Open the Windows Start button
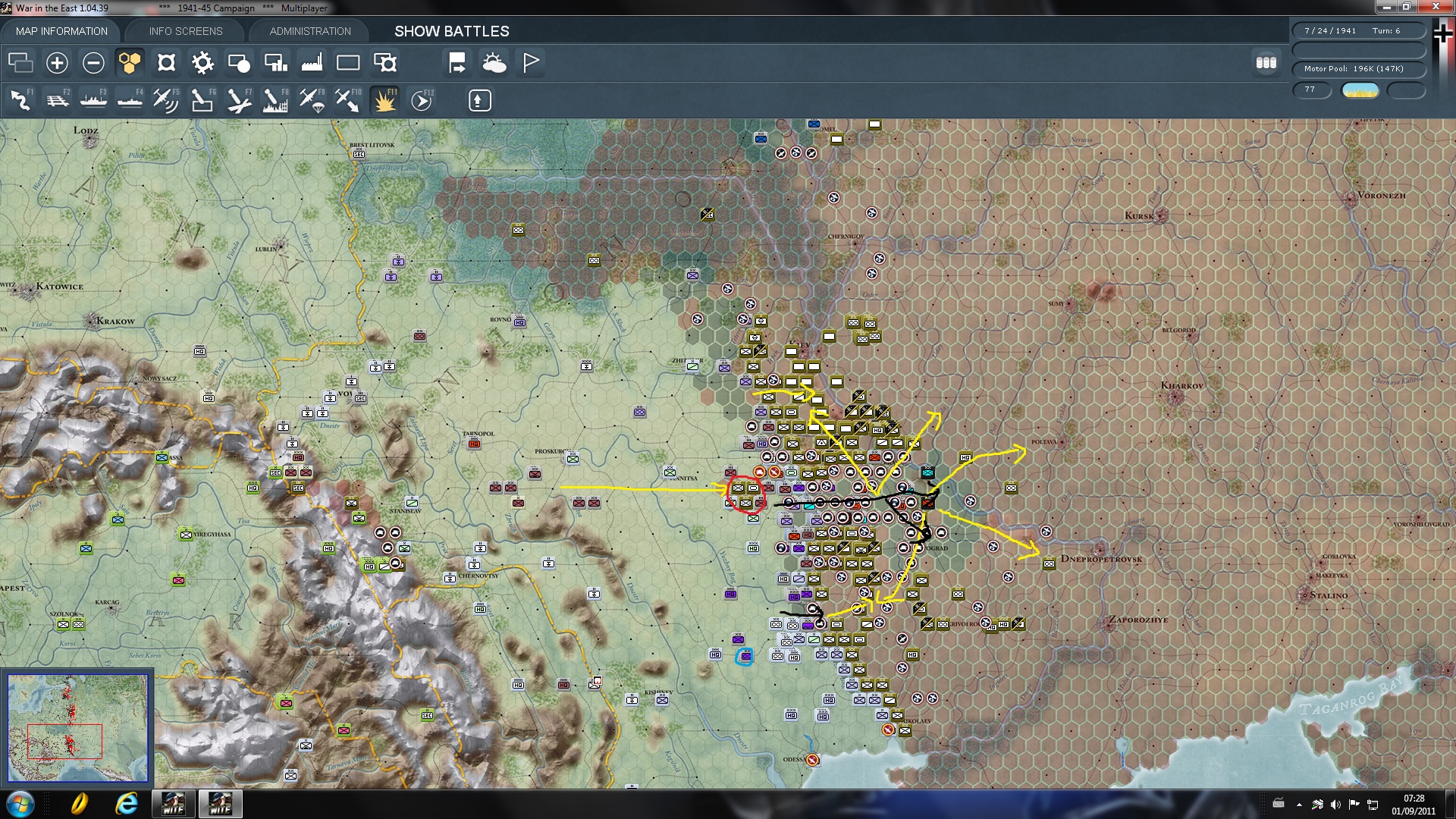Screen dimensions: 1456x819 20,804
